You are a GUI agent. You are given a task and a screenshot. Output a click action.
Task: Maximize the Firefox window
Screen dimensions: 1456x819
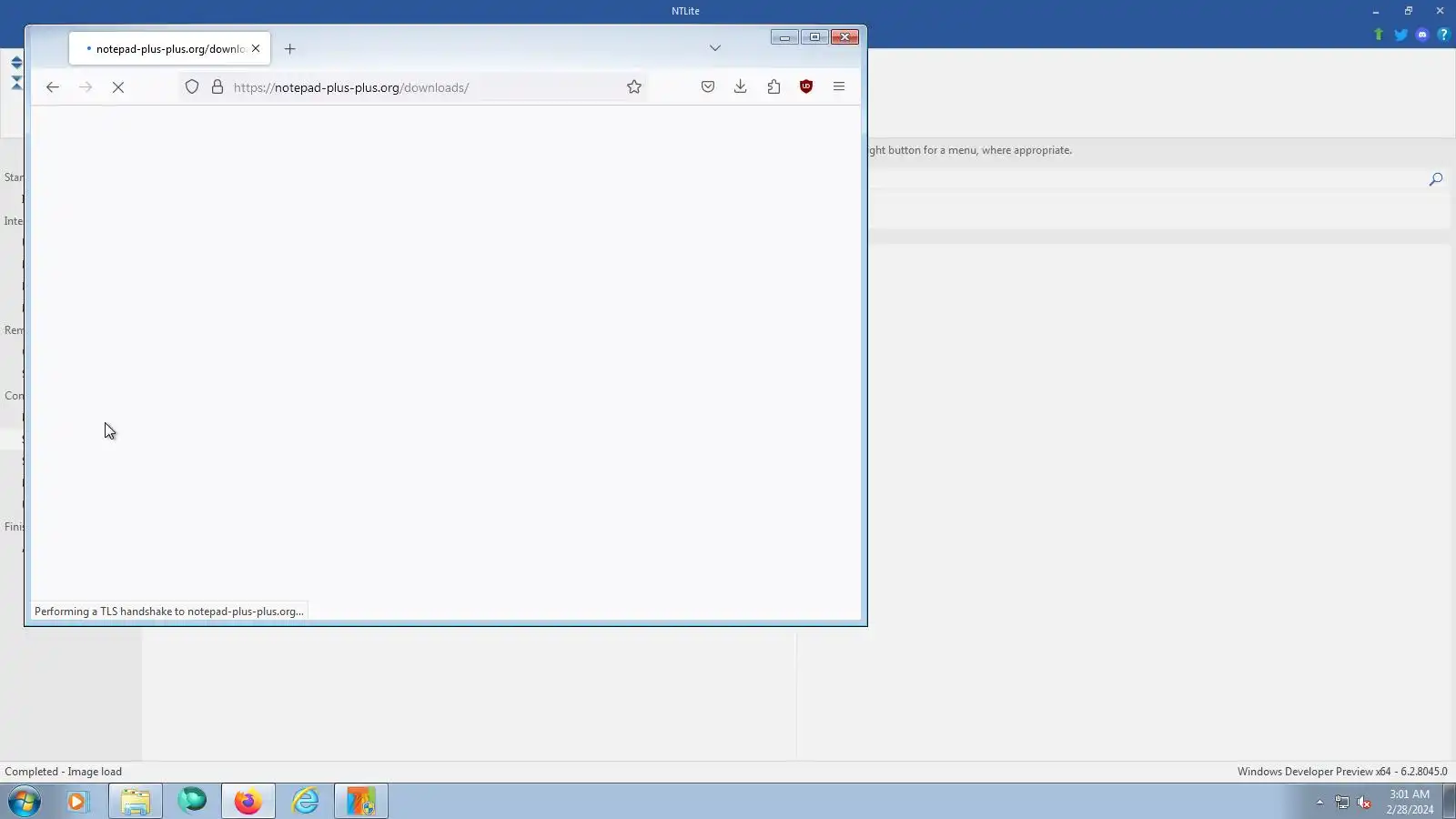(814, 37)
